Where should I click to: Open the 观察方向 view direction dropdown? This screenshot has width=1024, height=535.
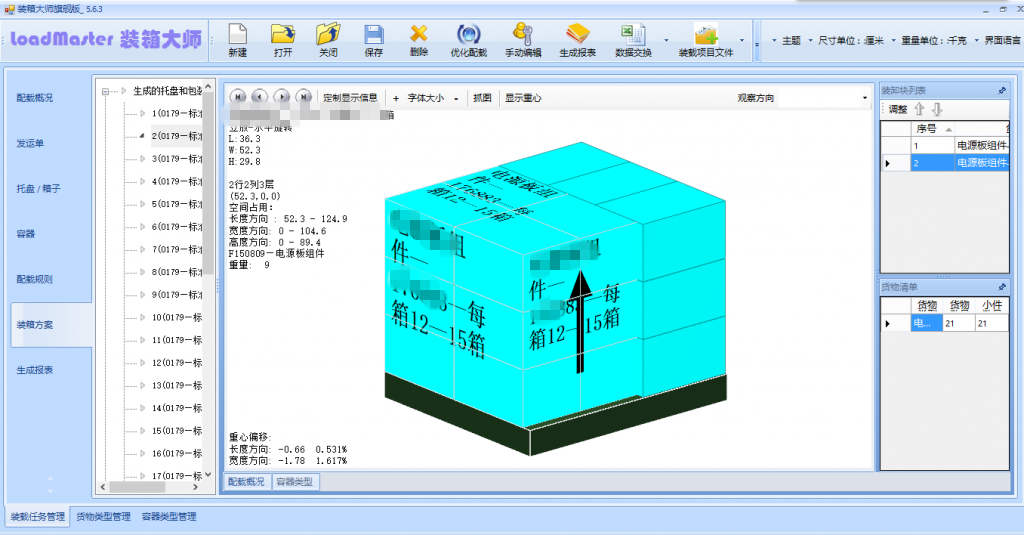coord(864,98)
